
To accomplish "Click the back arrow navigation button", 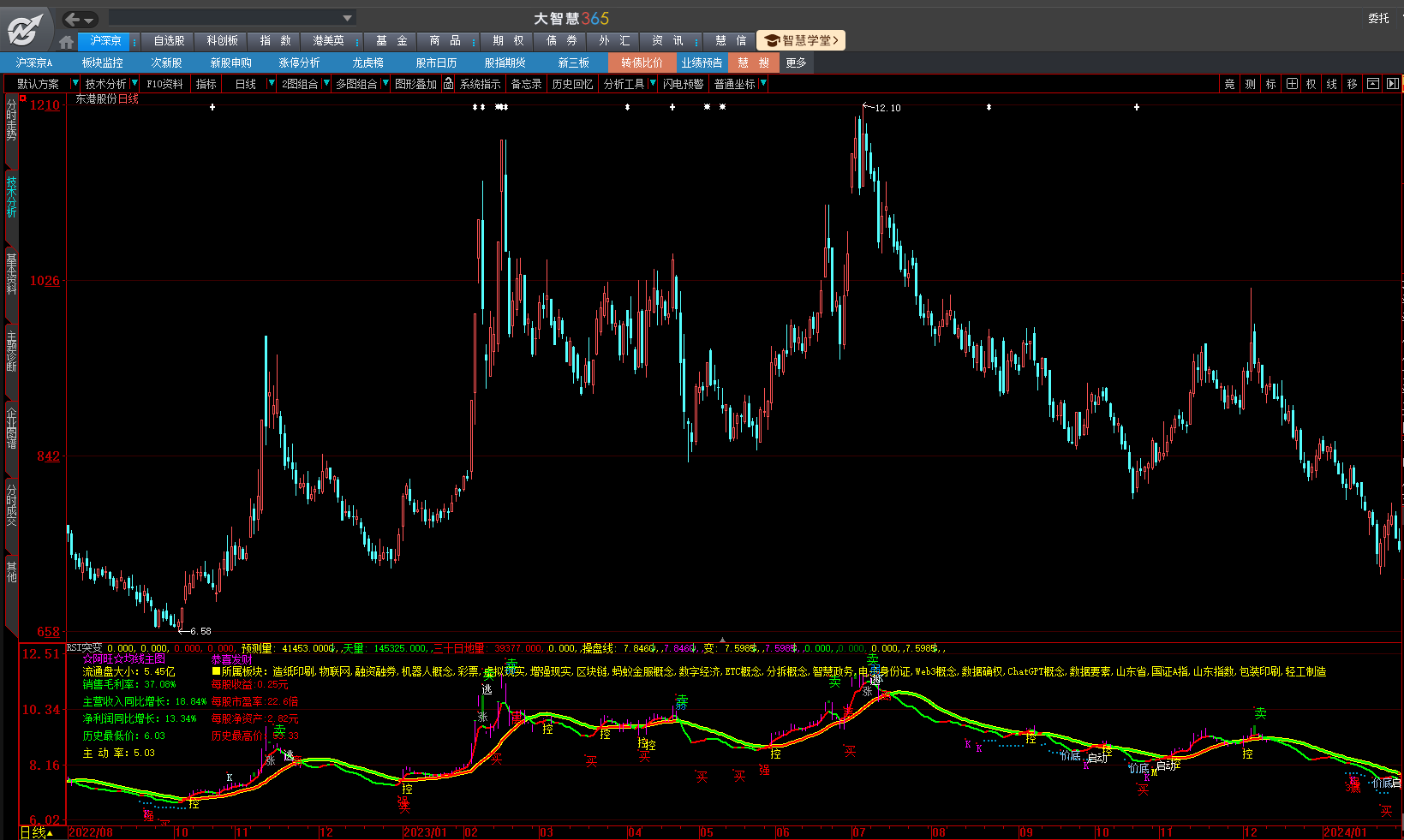I will coord(73,19).
